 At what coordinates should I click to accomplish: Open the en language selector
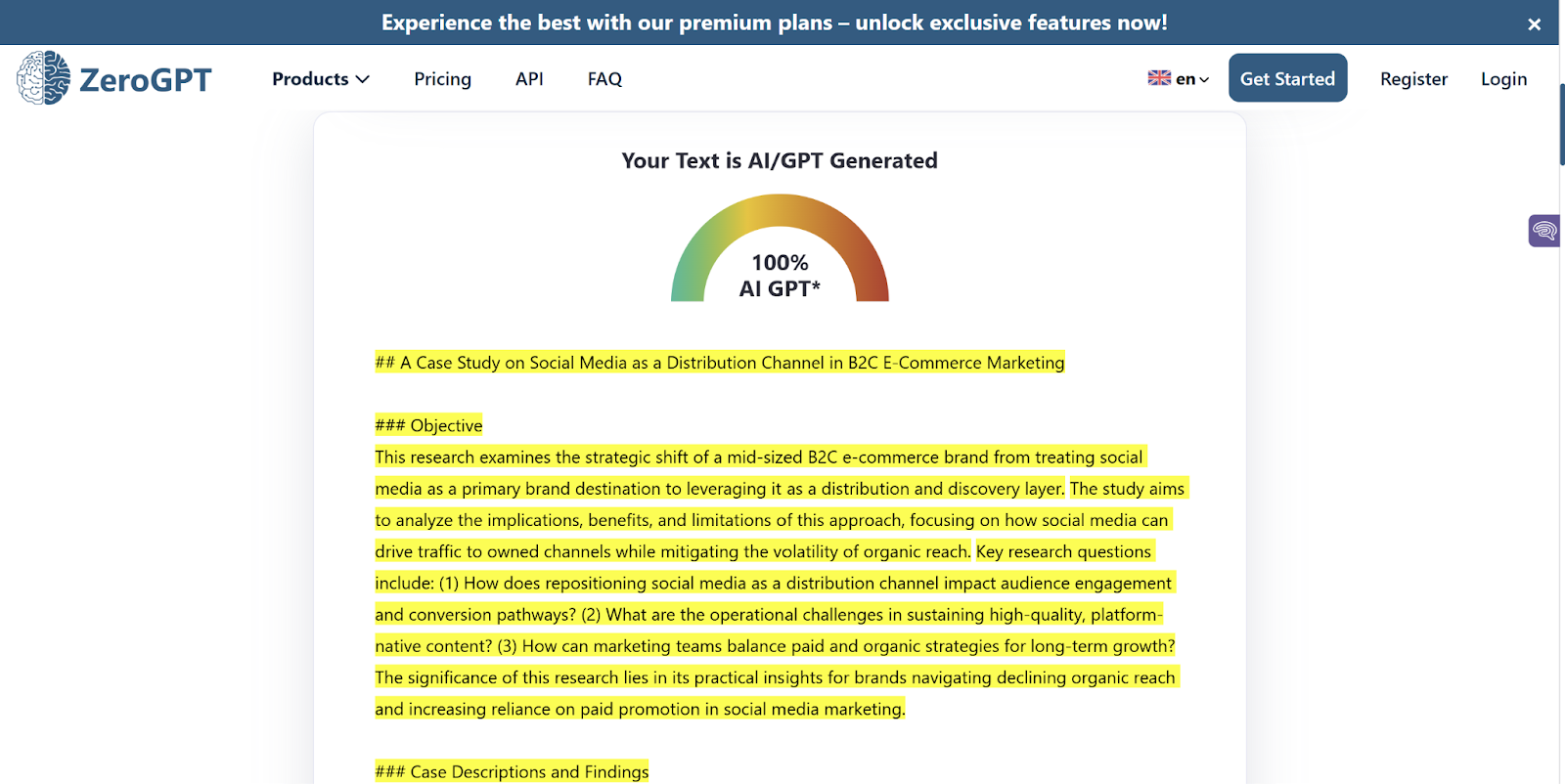tap(1191, 79)
